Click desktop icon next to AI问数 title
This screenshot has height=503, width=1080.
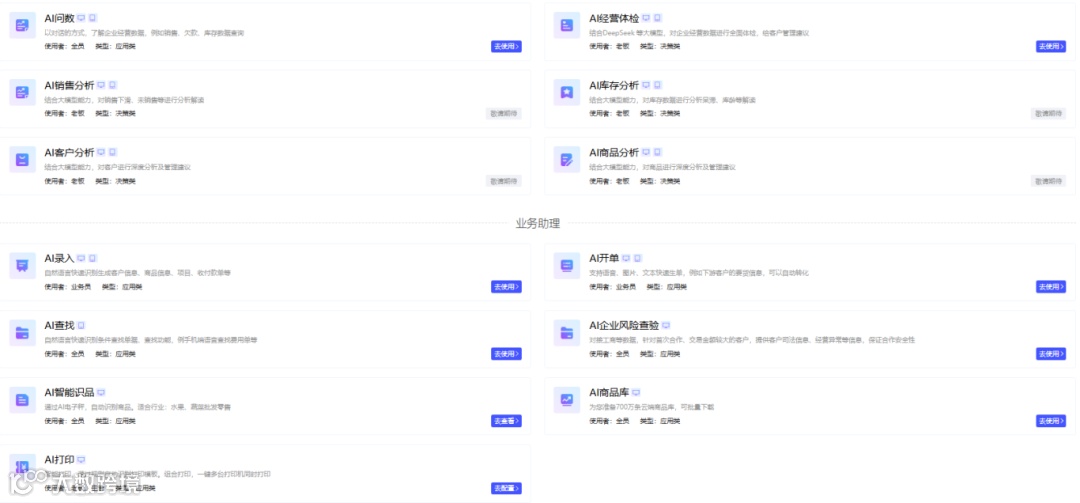[81, 19]
